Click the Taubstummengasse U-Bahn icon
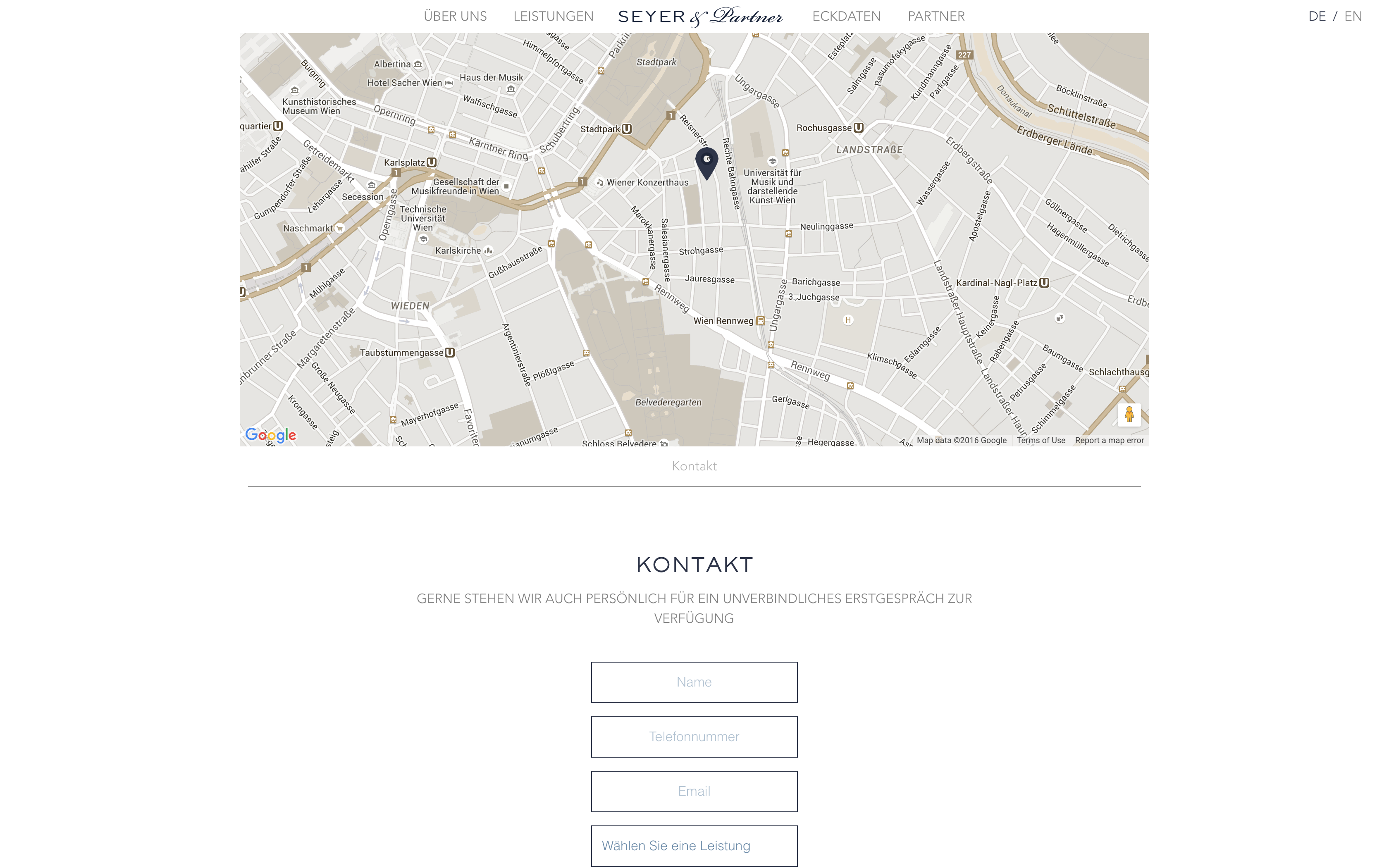The image size is (1389, 868). 450,353
